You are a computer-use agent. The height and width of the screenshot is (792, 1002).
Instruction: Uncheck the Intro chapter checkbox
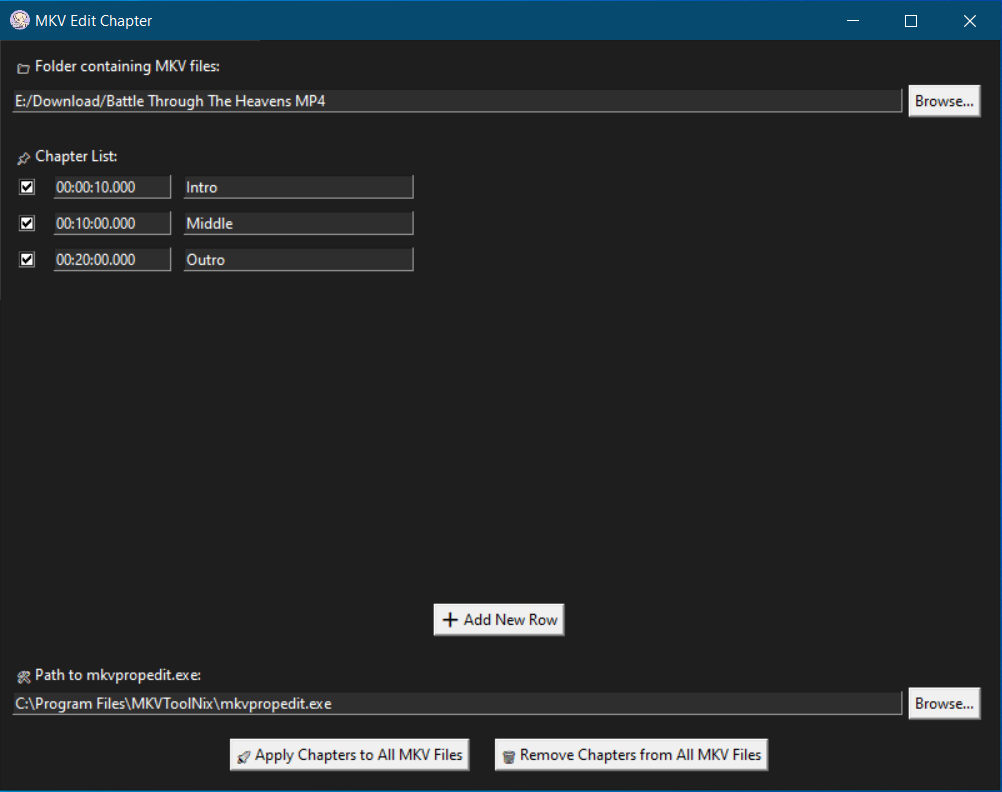coord(28,187)
